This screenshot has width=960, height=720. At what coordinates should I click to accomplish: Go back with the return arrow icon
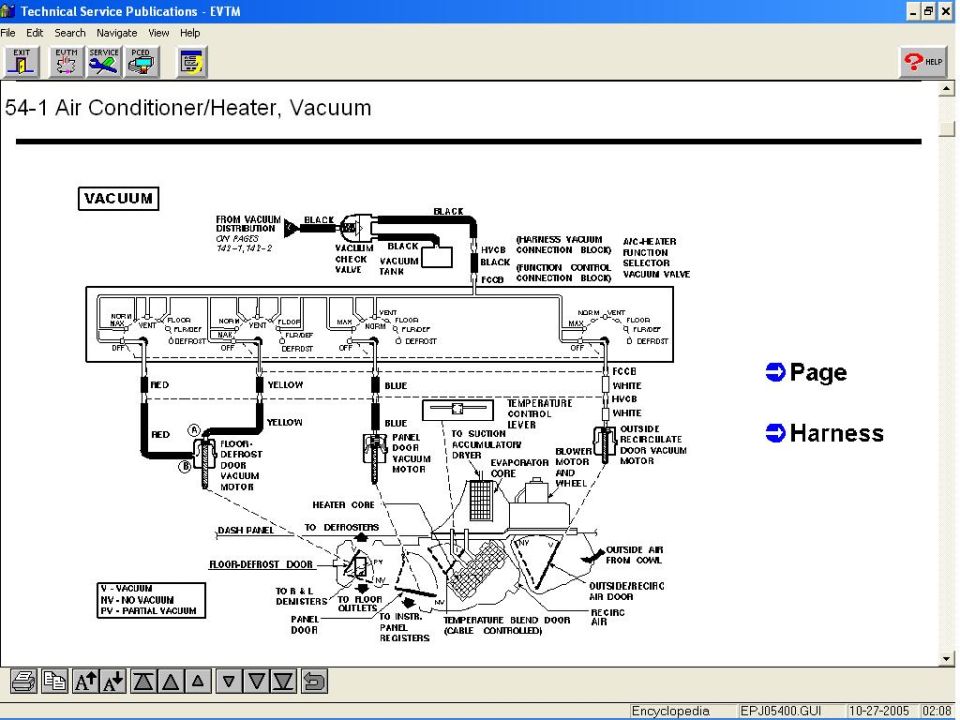314,681
